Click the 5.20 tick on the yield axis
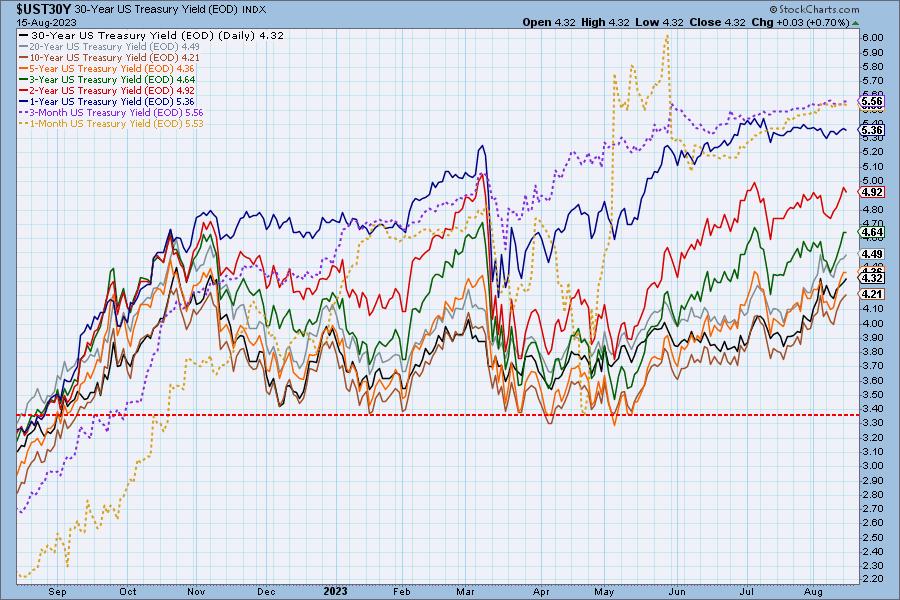 pyautogui.click(x=873, y=152)
